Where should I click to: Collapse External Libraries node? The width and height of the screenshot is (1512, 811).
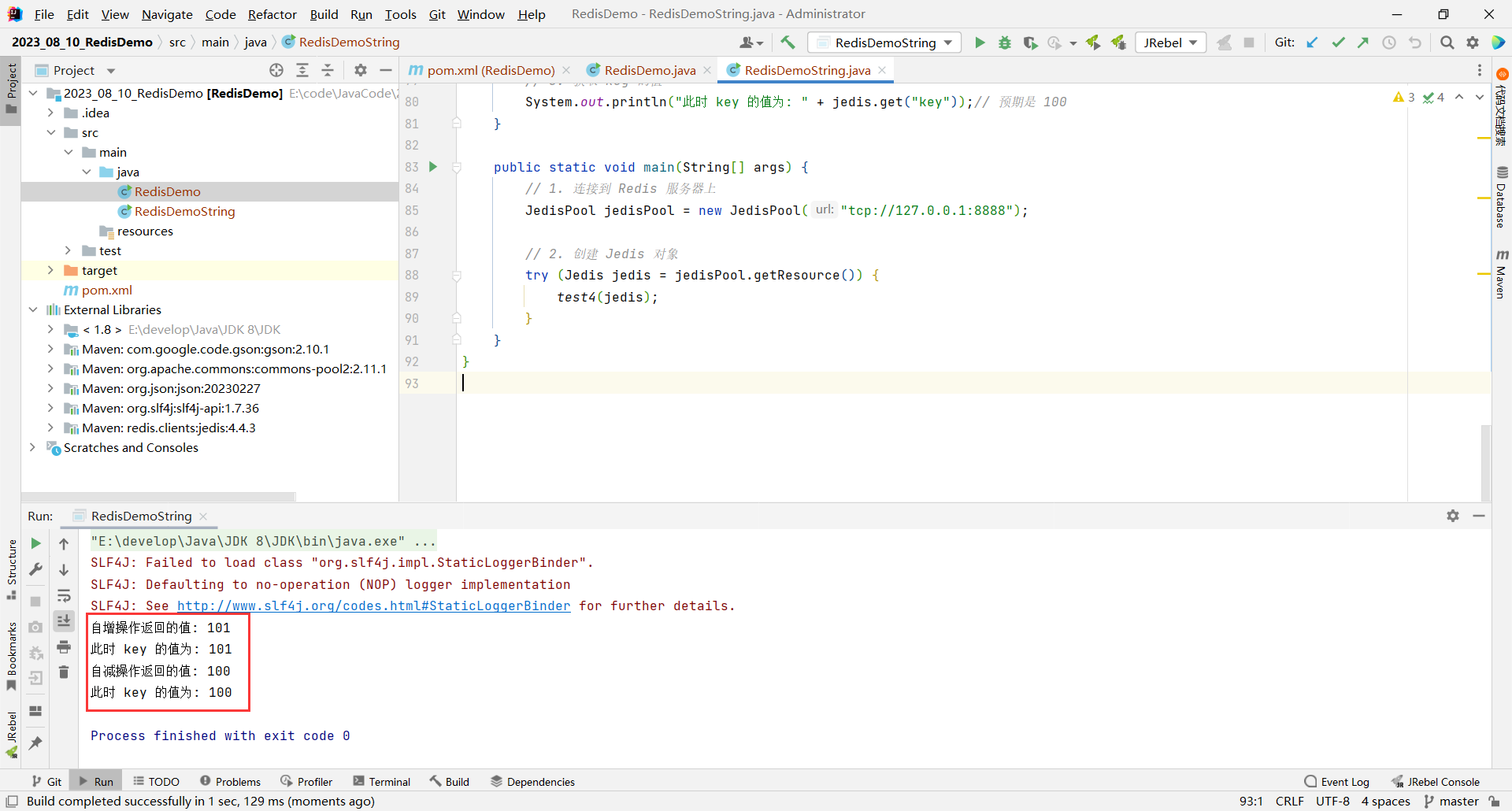coord(33,309)
